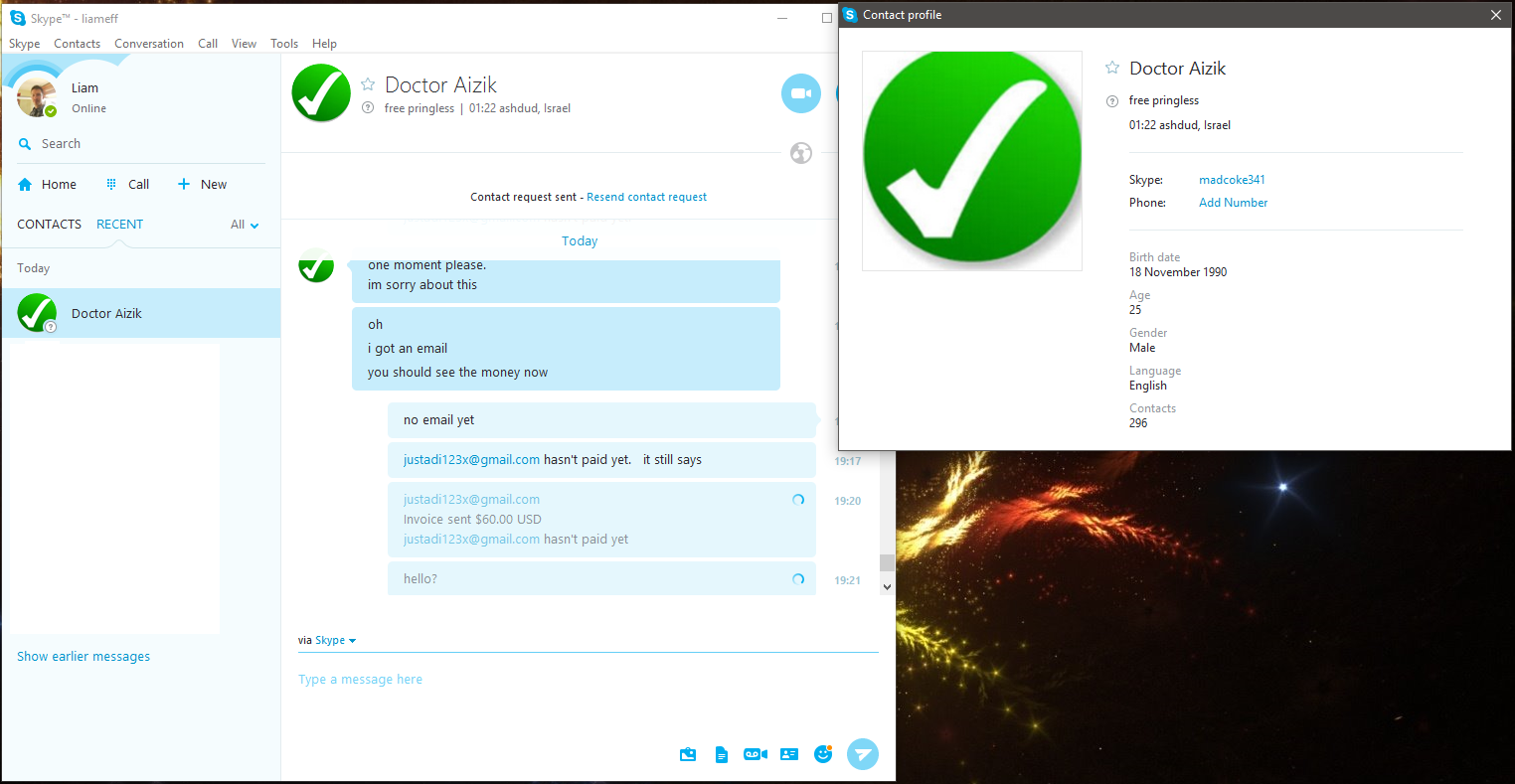Click the large avatar in Contact profile
The width and height of the screenshot is (1515, 784).
[x=972, y=161]
